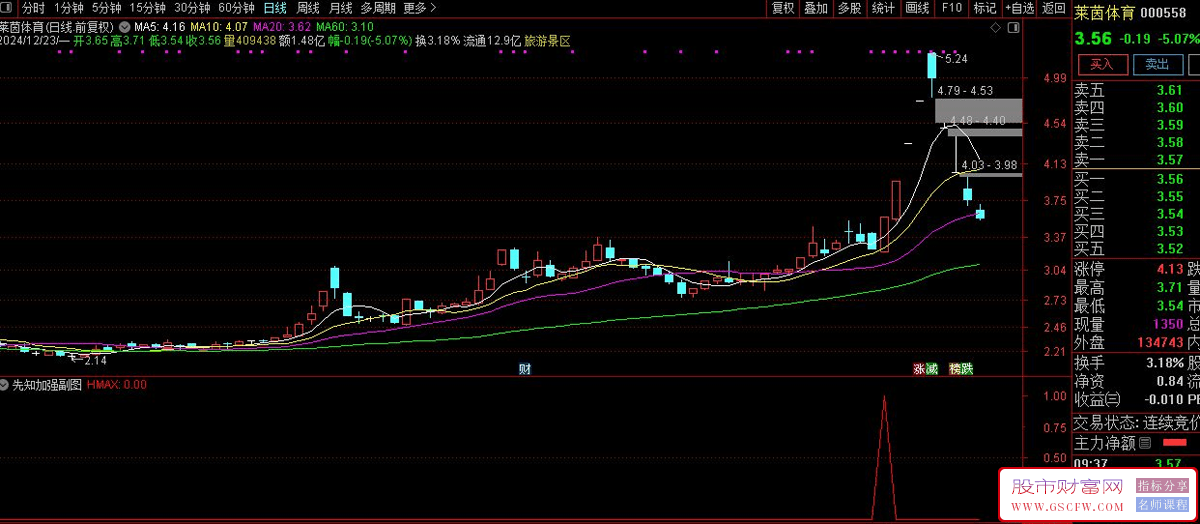1200x524 pixels.
Task: Switch to the 15分钟 chart
Action: point(147,8)
